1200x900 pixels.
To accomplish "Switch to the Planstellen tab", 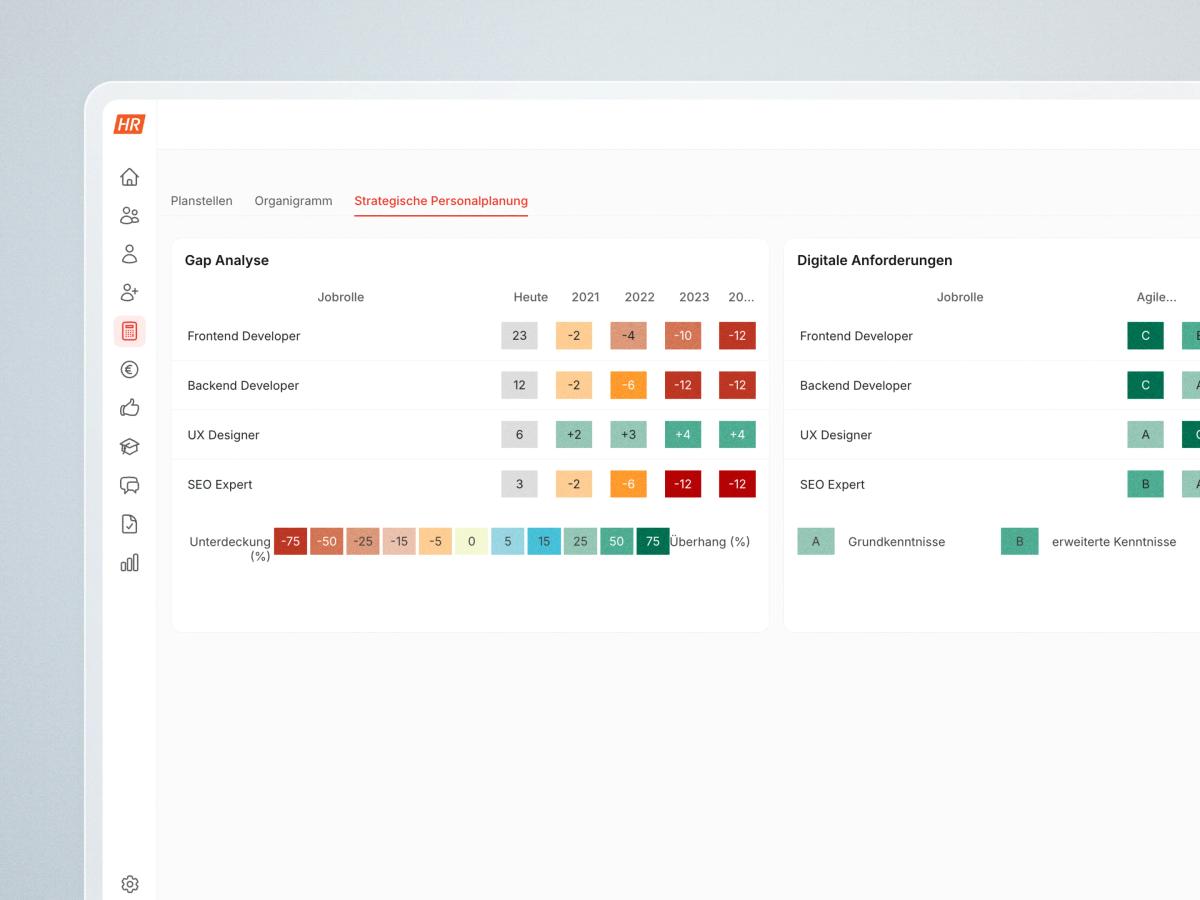I will (x=201, y=201).
